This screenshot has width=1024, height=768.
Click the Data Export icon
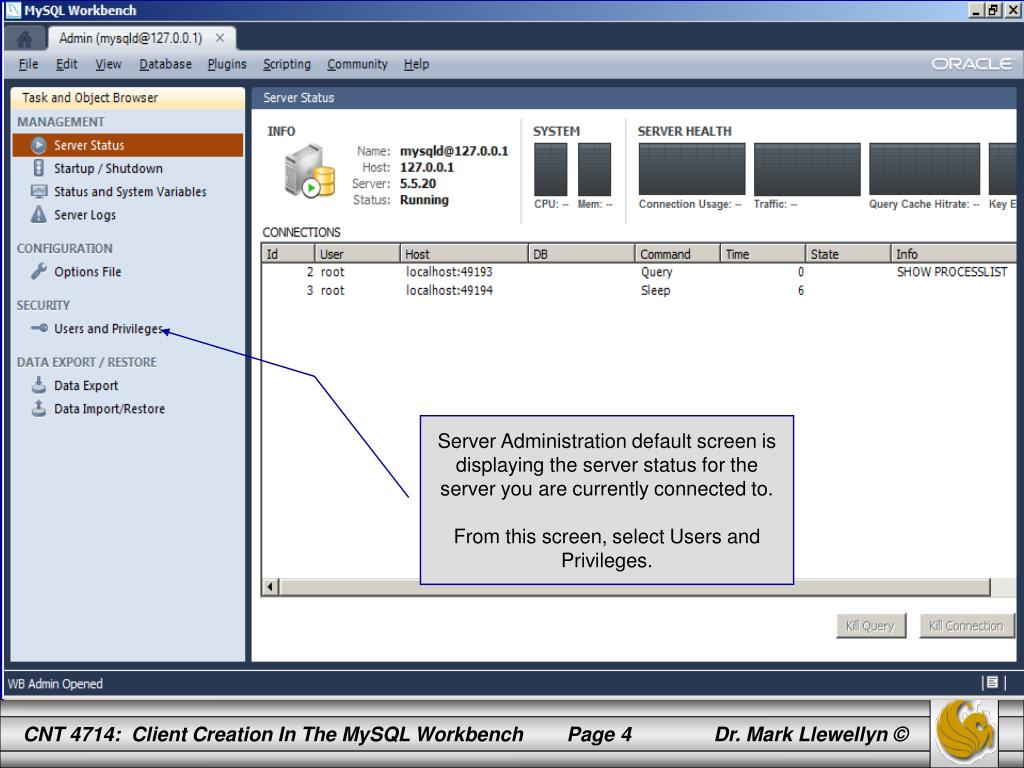coord(39,385)
